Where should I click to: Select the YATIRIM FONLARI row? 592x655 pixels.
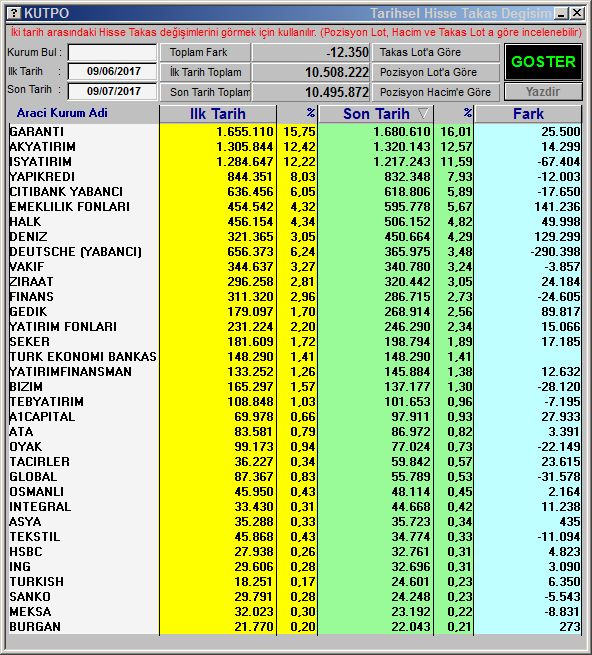(295, 327)
